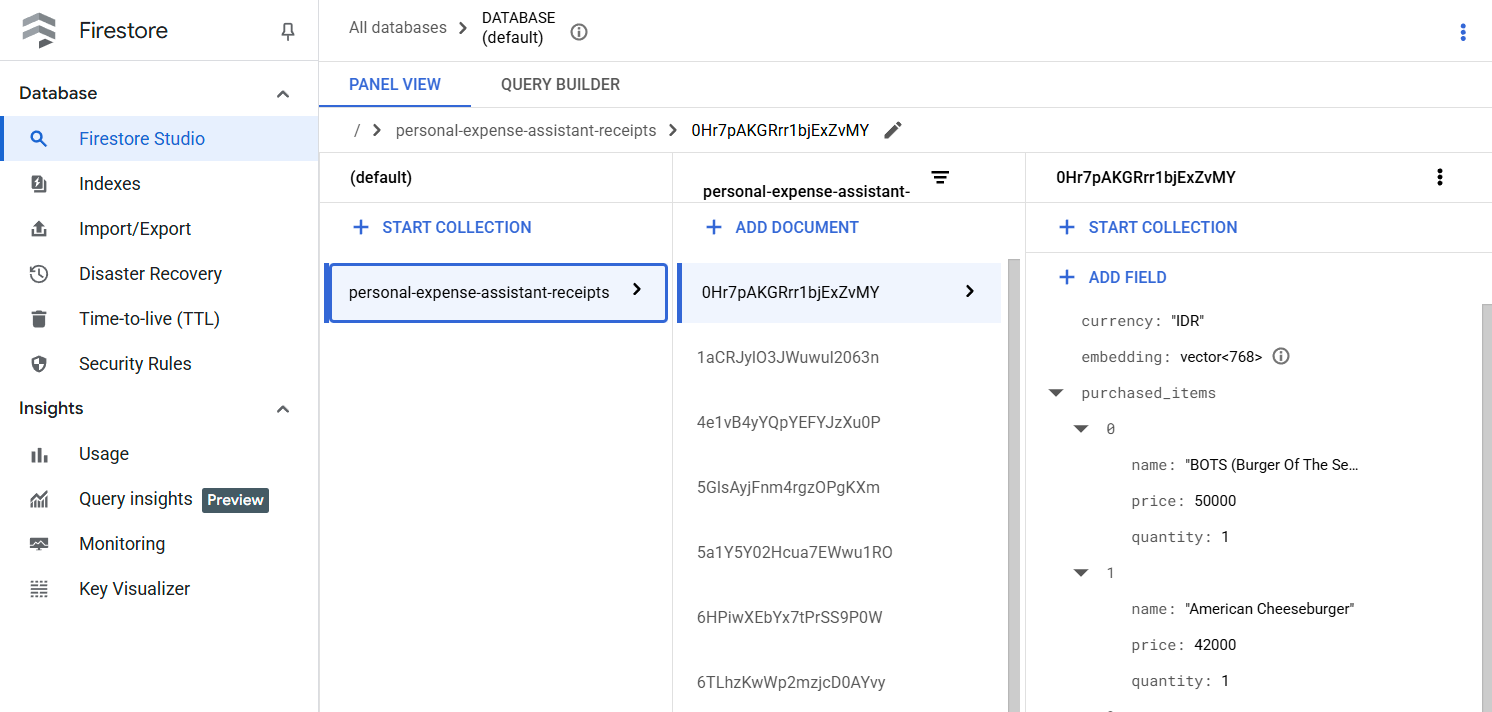This screenshot has width=1492, height=712.
Task: Go to All databases breadcrumb
Action: coord(397,28)
